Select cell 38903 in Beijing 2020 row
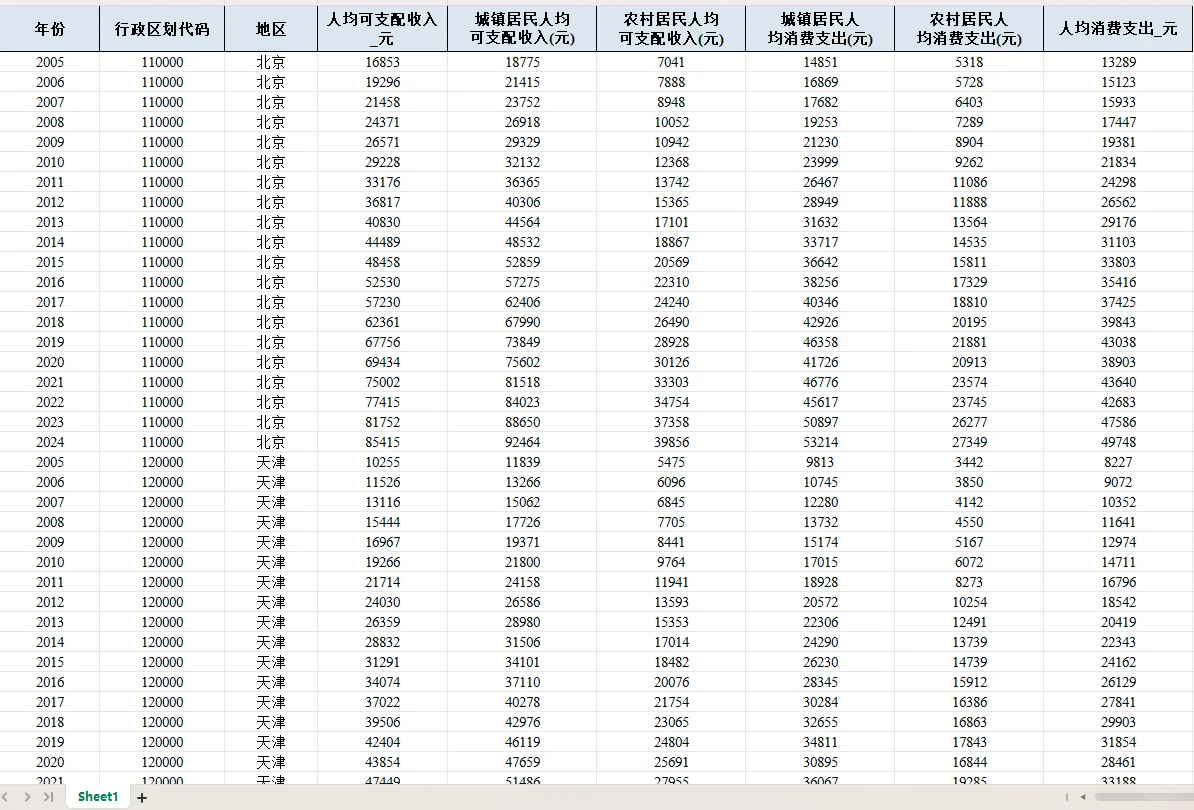The width and height of the screenshot is (1194, 810). (x=1118, y=362)
